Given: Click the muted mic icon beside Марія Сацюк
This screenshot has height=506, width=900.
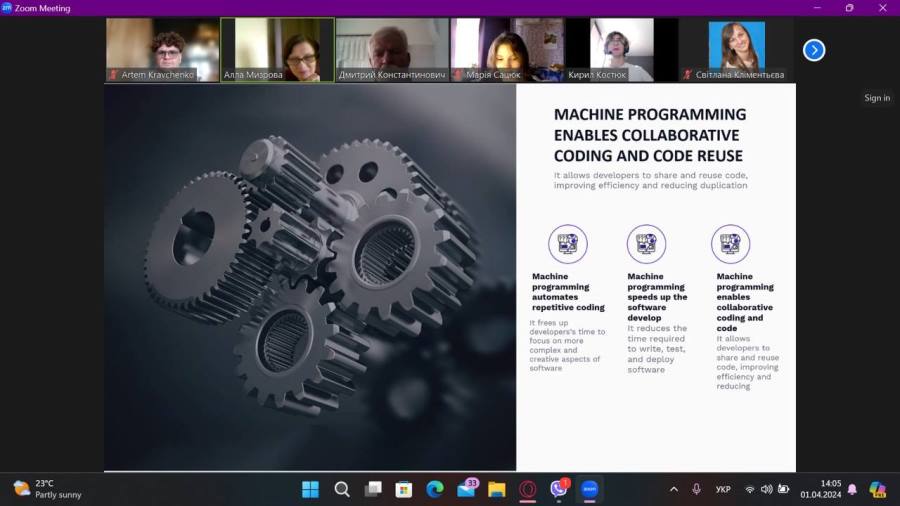Looking at the screenshot, I should 459,75.
